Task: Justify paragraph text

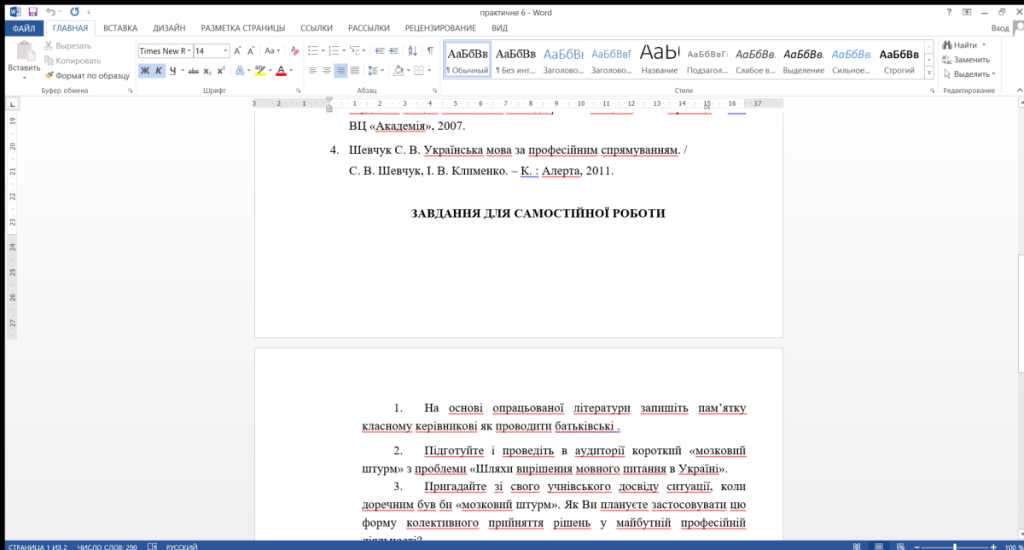Action: (355, 71)
